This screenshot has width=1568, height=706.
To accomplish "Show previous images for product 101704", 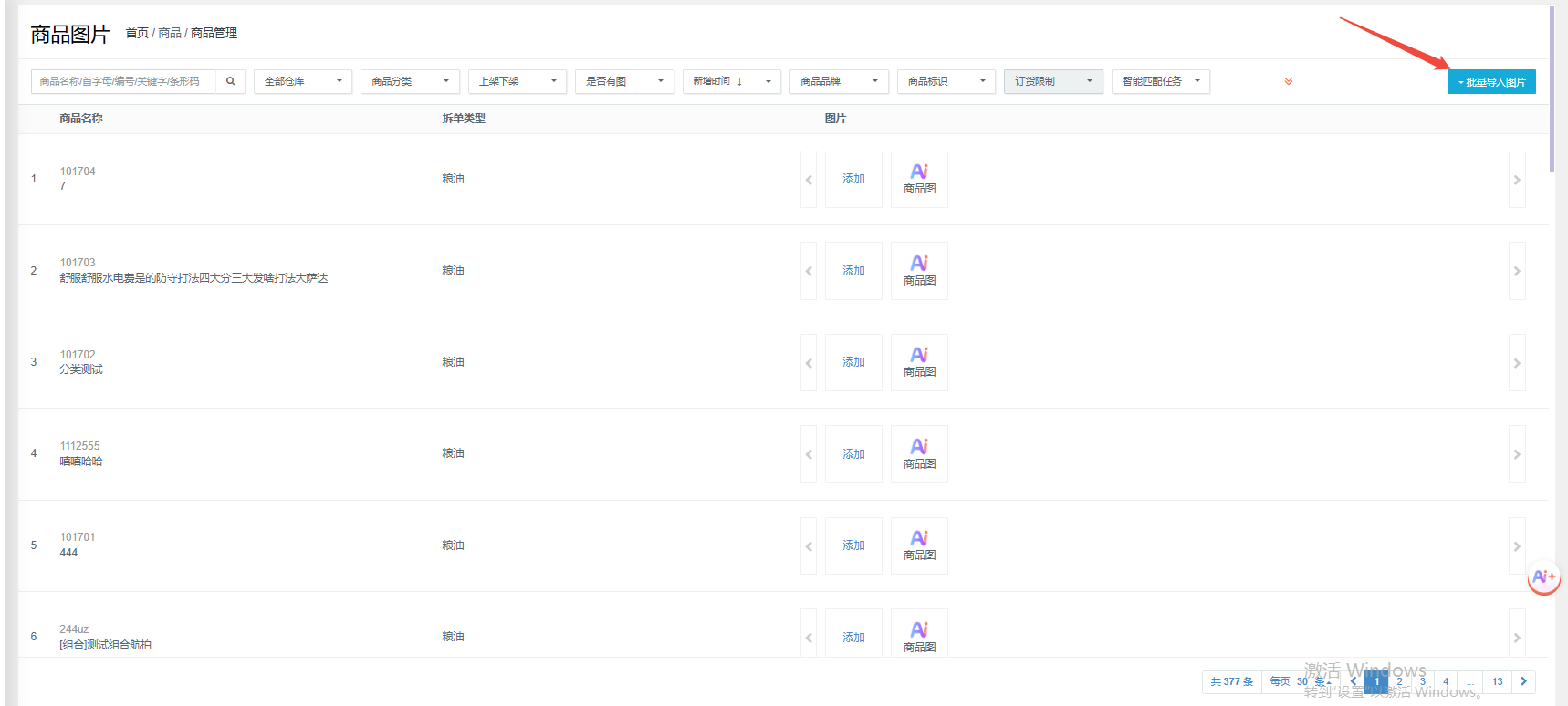I will tap(809, 179).
